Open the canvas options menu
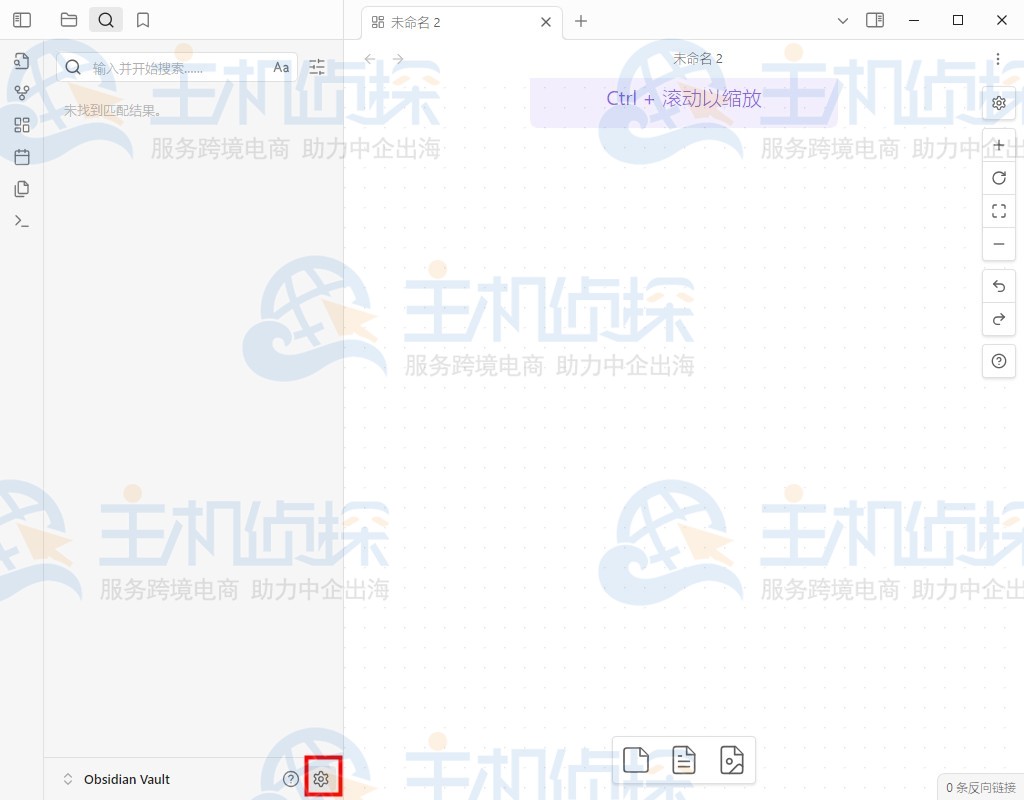The height and width of the screenshot is (800, 1024). (998, 59)
